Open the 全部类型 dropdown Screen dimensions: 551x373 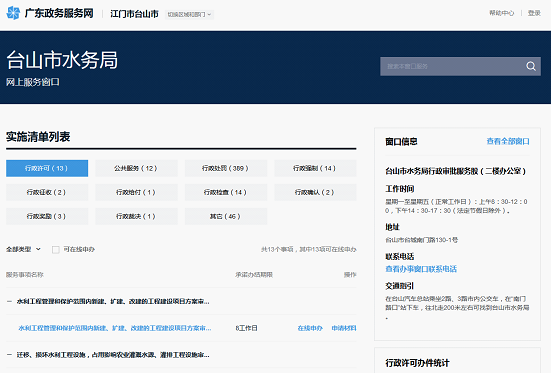(24, 249)
